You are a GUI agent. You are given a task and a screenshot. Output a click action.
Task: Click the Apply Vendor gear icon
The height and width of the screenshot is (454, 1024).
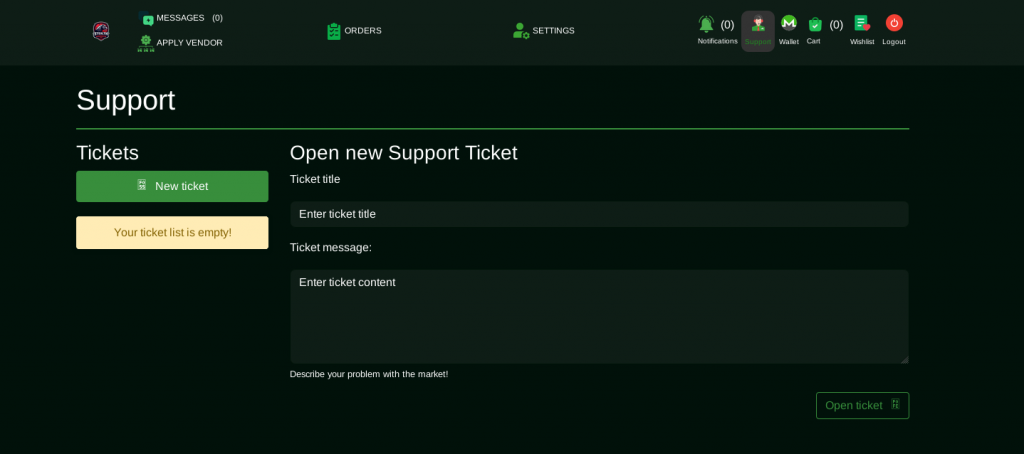(146, 43)
